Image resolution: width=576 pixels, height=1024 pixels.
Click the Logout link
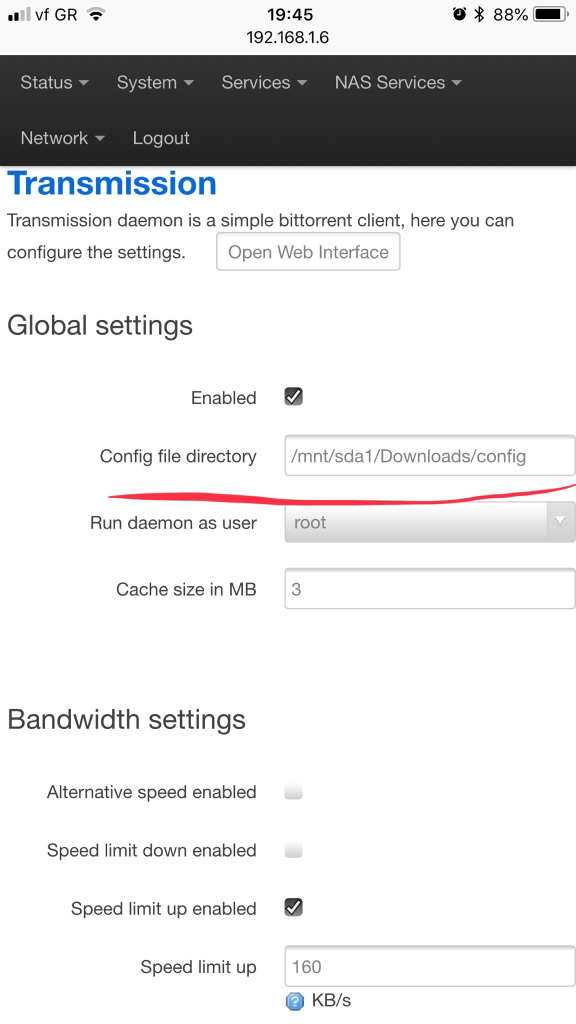pyautogui.click(x=161, y=138)
